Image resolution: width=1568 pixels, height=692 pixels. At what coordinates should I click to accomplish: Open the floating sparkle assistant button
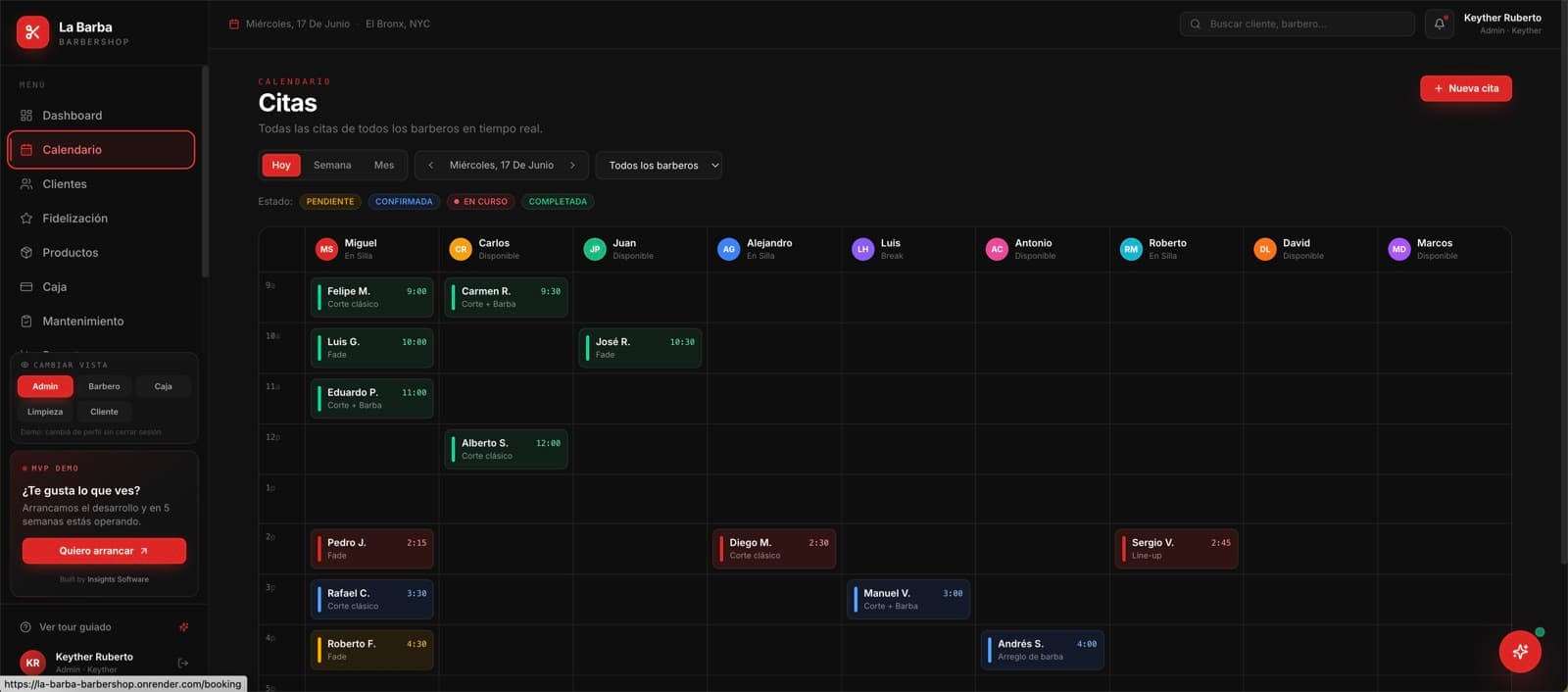1520,651
